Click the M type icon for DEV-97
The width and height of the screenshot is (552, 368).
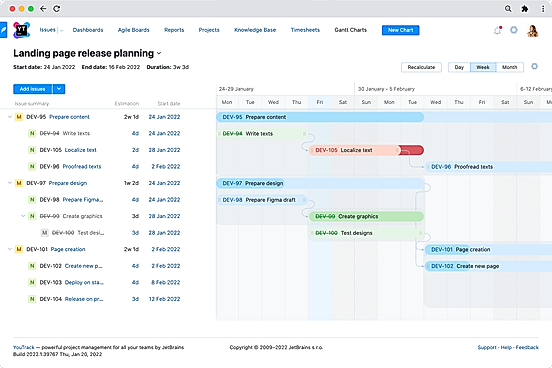click(x=19, y=183)
